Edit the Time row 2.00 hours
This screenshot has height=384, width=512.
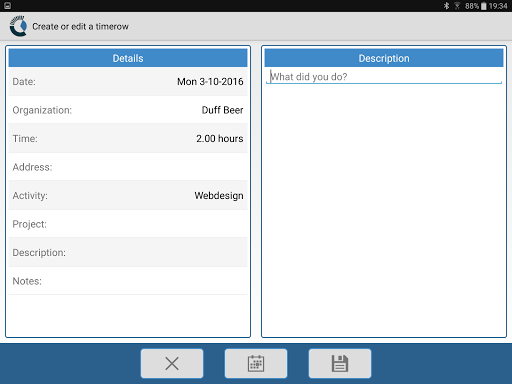click(x=128, y=138)
